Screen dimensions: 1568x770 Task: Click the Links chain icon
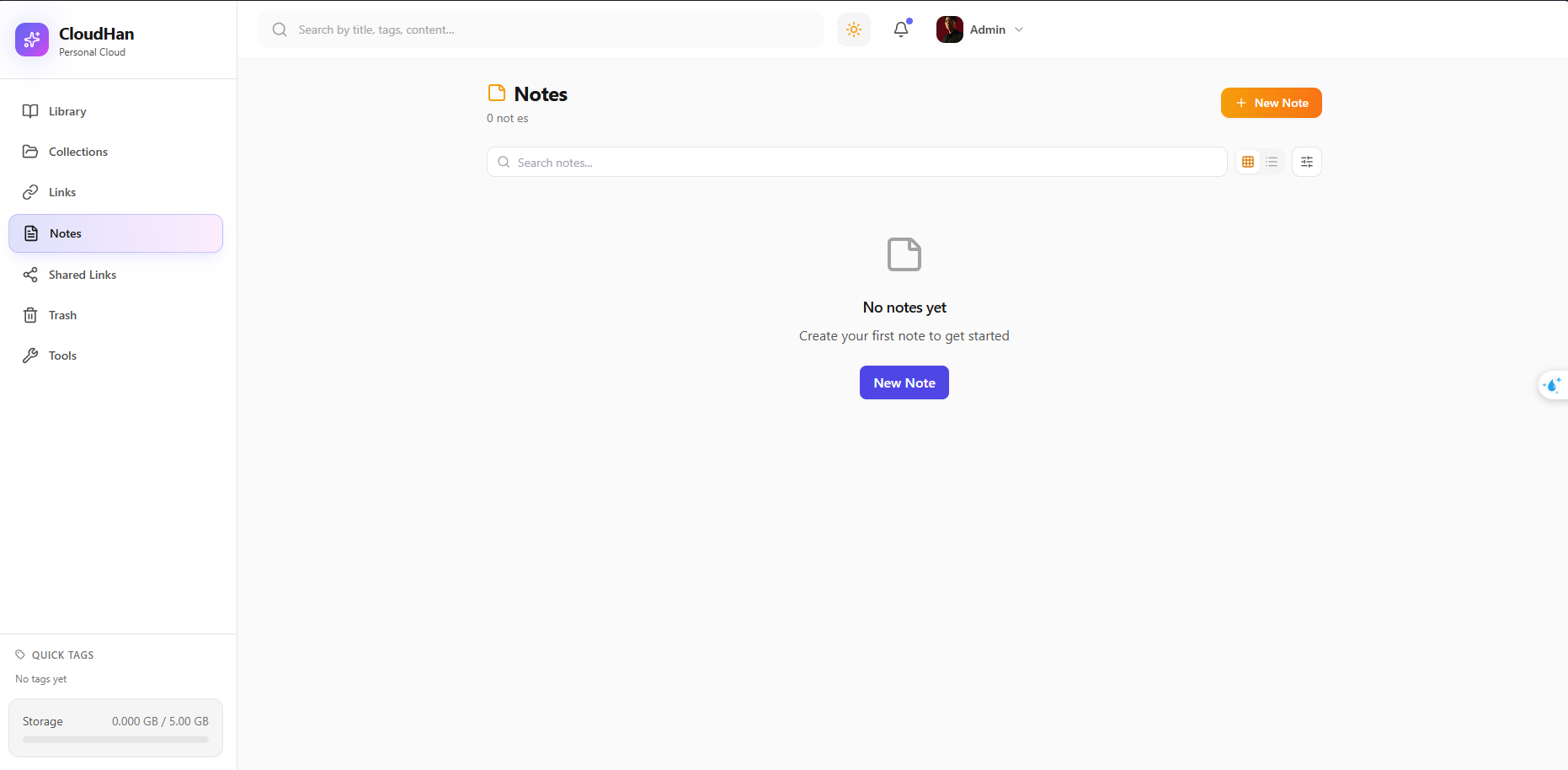pos(30,192)
